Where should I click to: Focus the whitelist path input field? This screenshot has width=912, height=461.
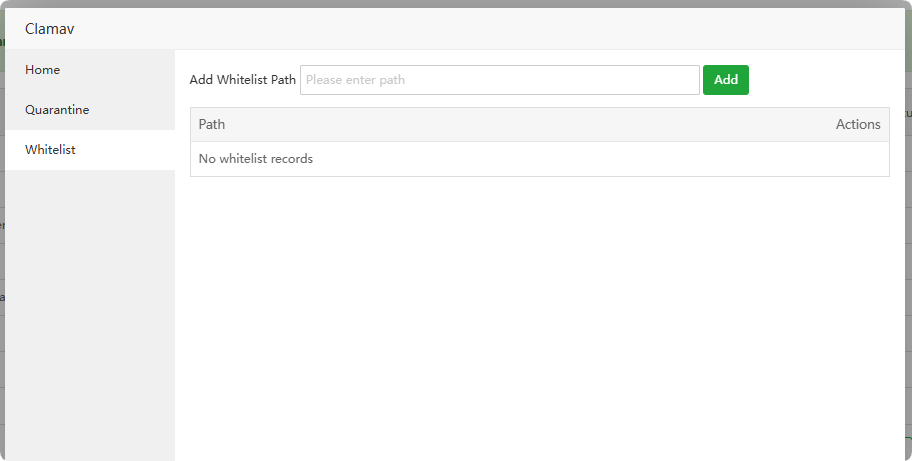point(499,80)
